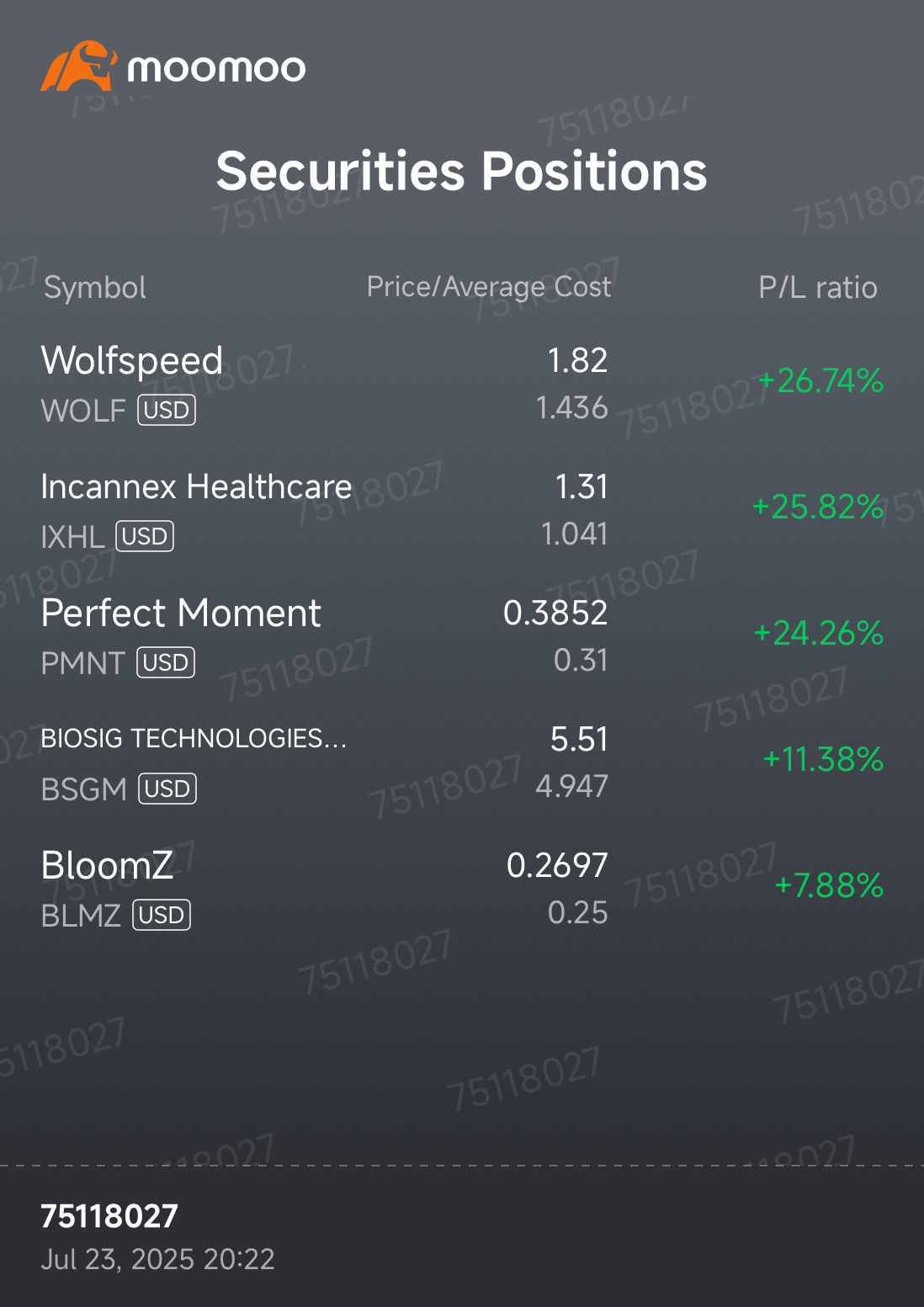Select Wolfspeed's +26.74% P/L value

[820, 380]
